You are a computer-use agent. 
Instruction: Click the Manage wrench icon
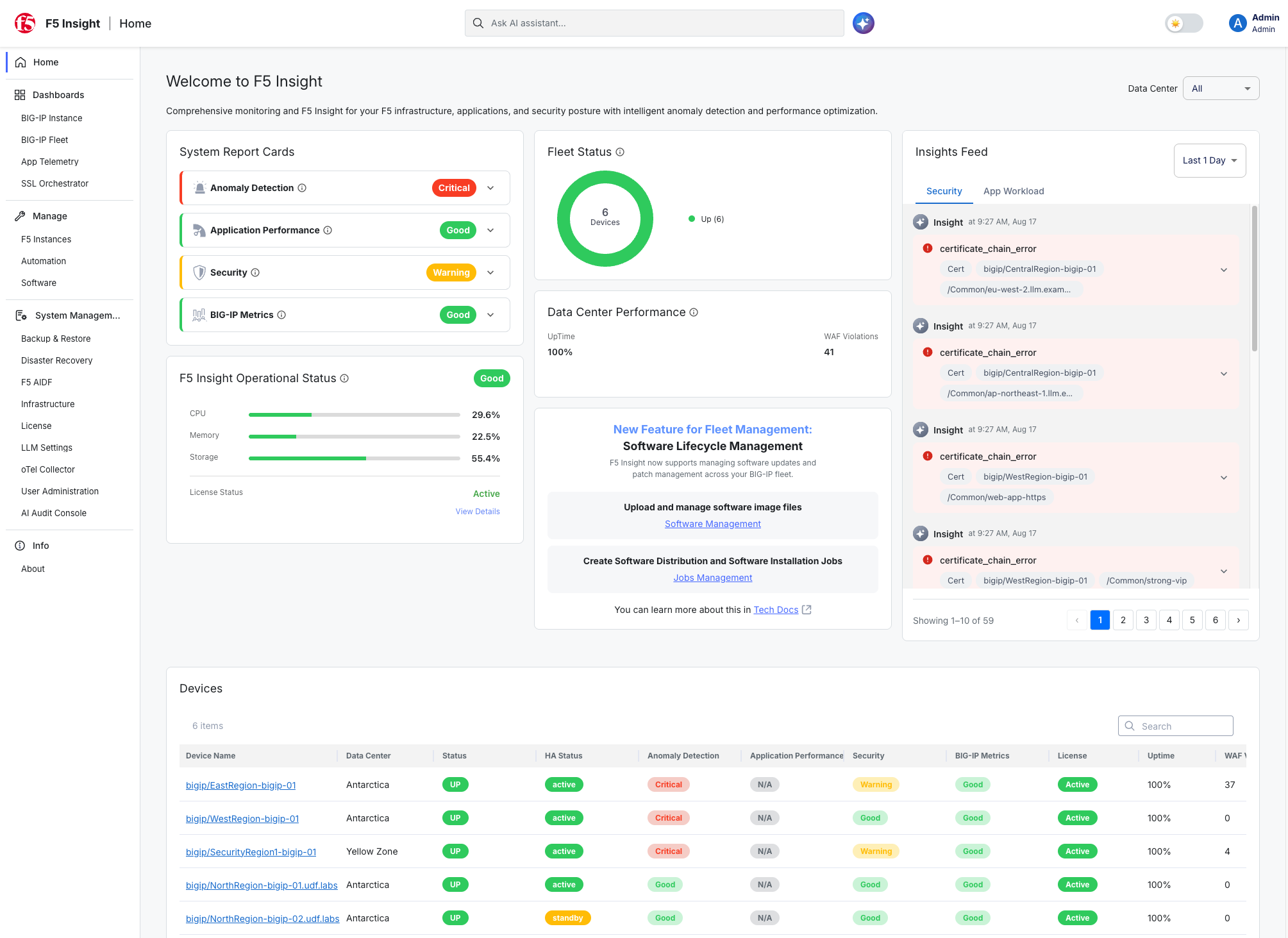20,216
